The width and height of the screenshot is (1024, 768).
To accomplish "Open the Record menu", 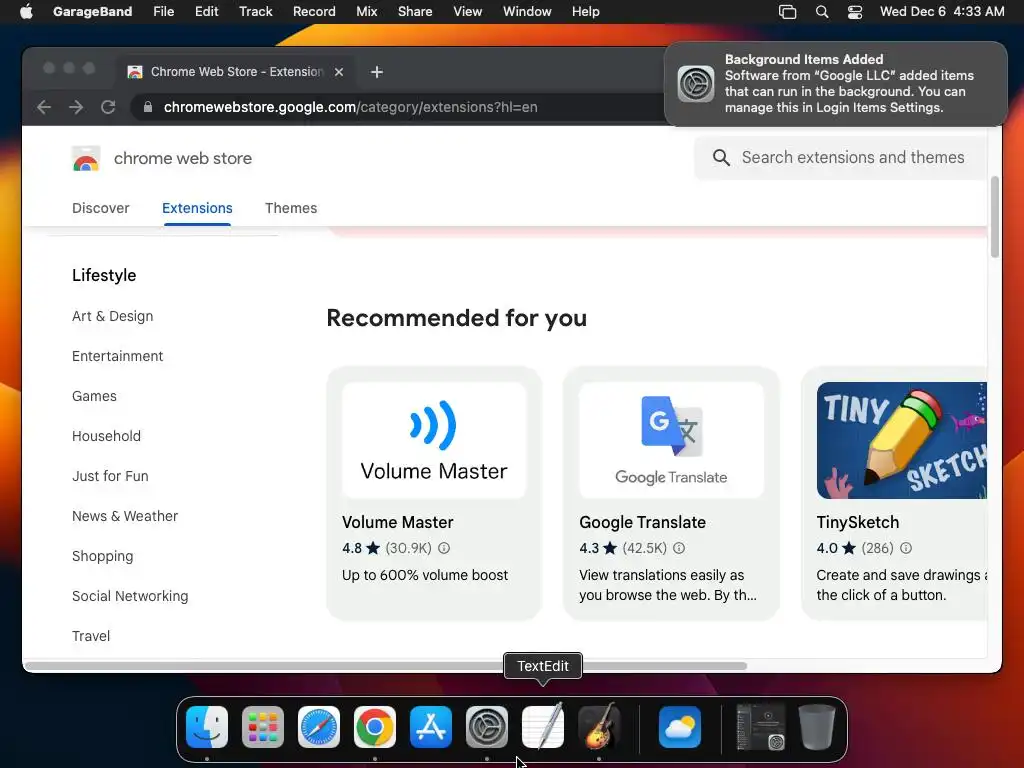I will click(x=314, y=12).
